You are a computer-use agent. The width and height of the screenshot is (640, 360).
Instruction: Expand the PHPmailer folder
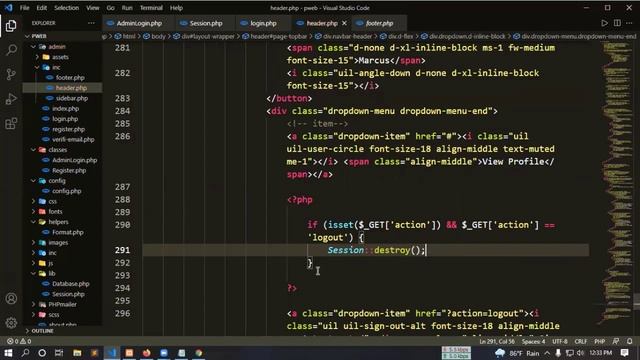(x=62, y=304)
